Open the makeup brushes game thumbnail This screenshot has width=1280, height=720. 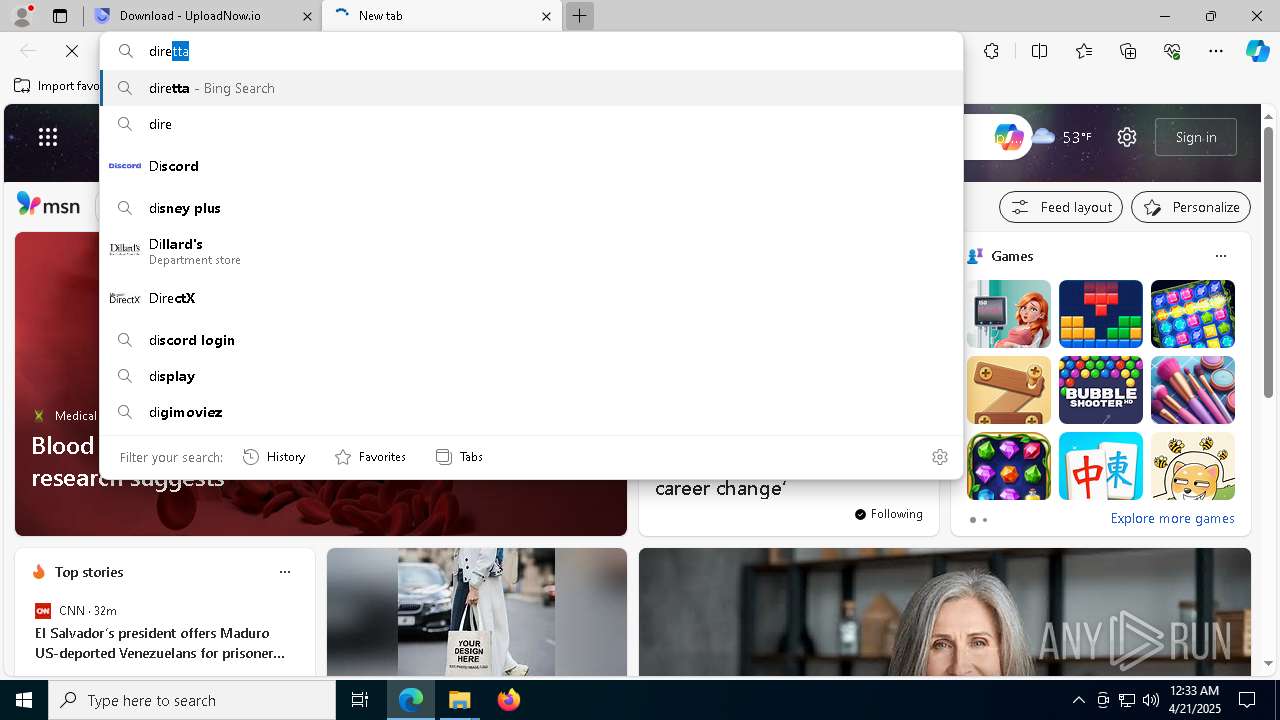tap(1193, 390)
